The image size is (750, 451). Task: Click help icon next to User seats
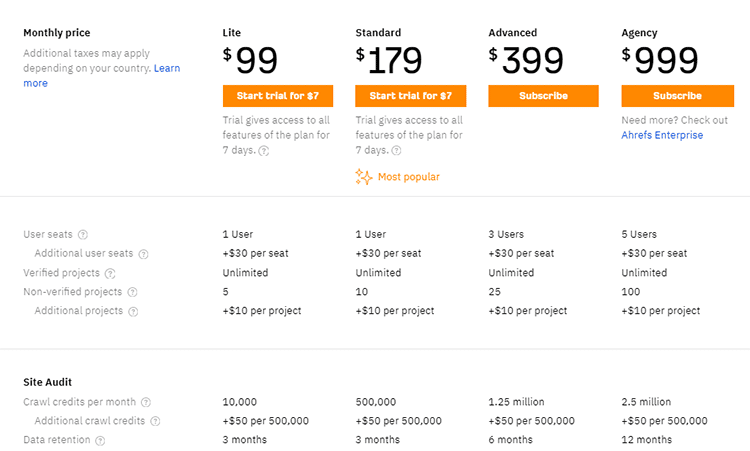coord(83,235)
